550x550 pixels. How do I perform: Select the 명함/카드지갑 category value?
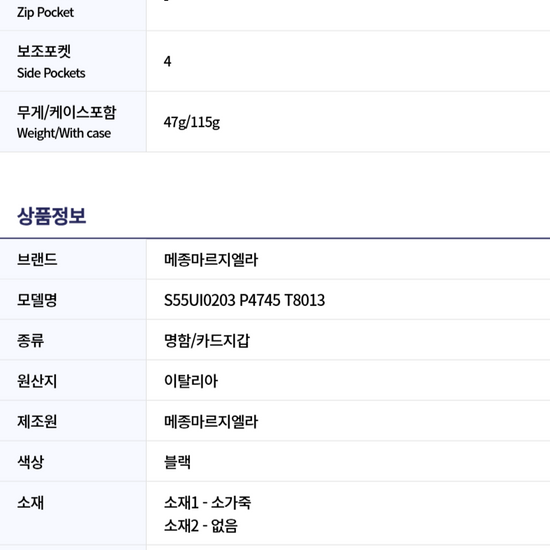pyautogui.click(x=207, y=341)
